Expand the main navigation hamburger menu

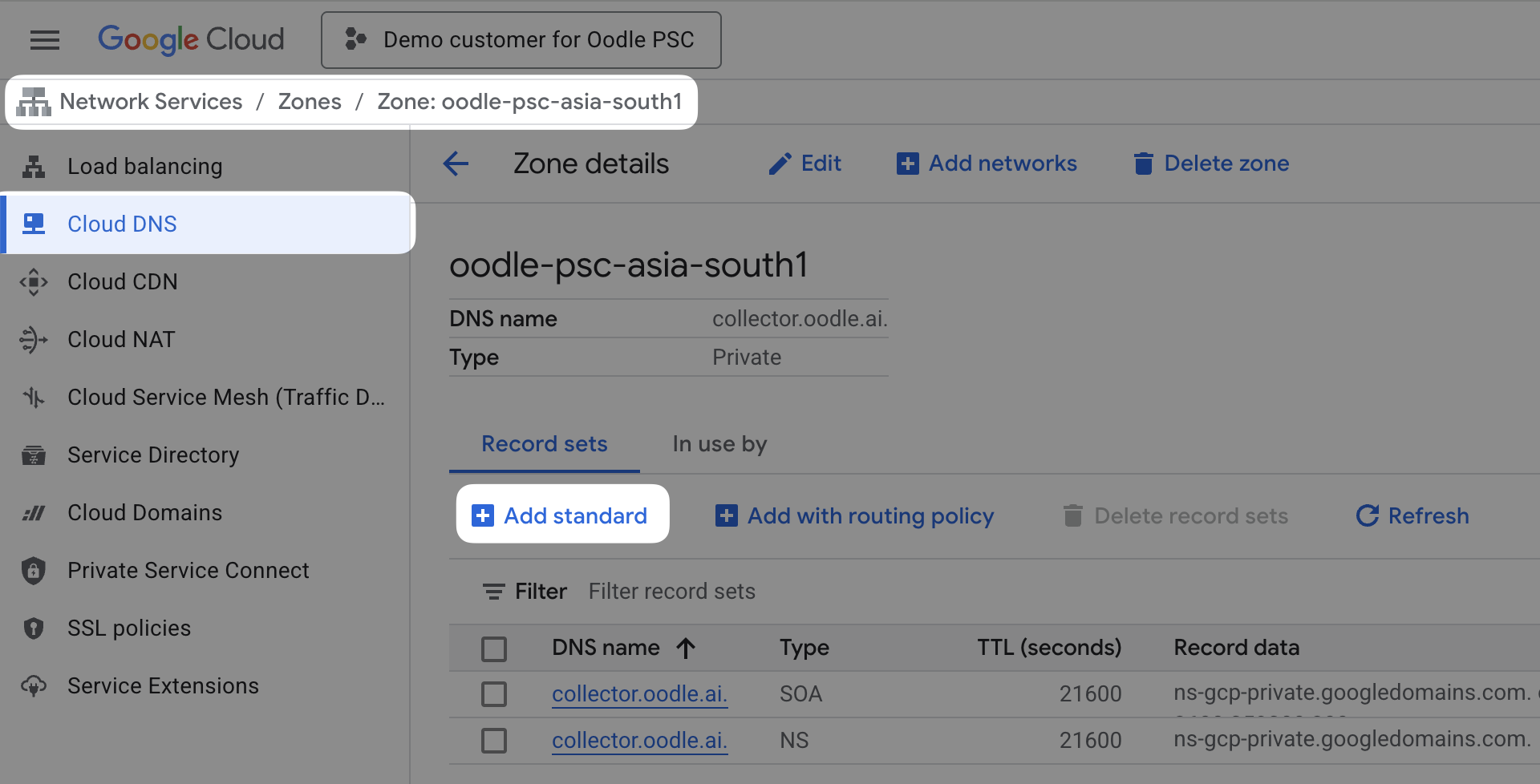point(45,39)
